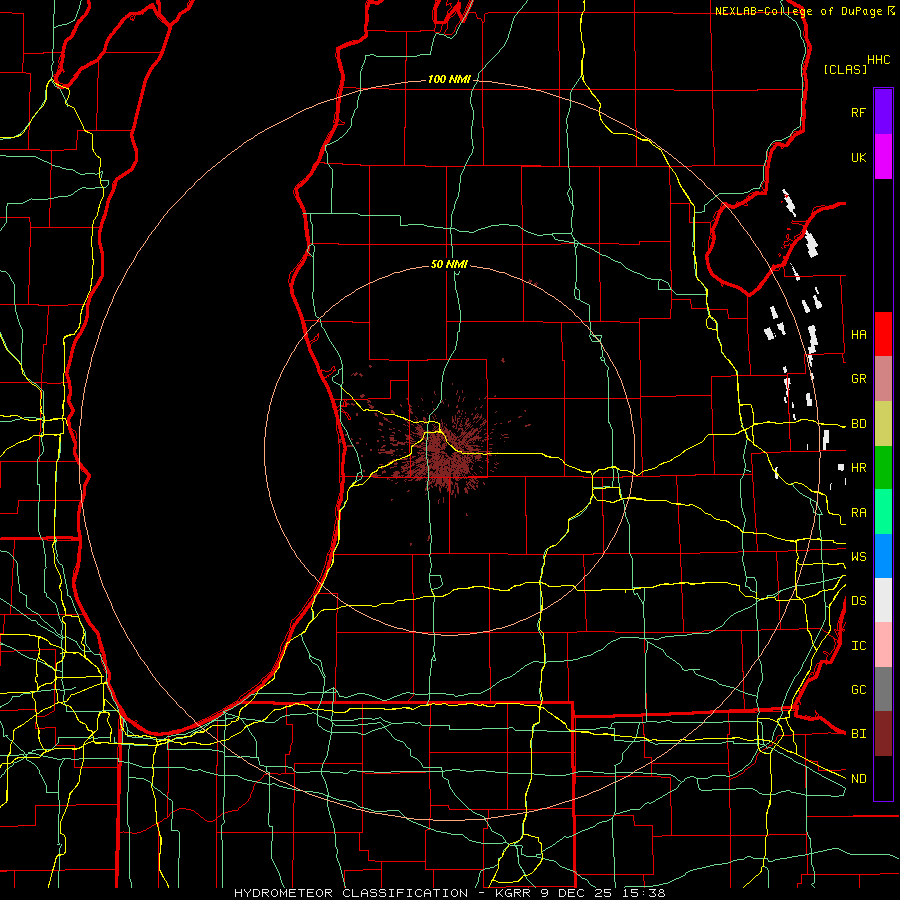This screenshot has width=900, height=900.
Task: Select the white DS legend swatch
Action: click(x=883, y=600)
